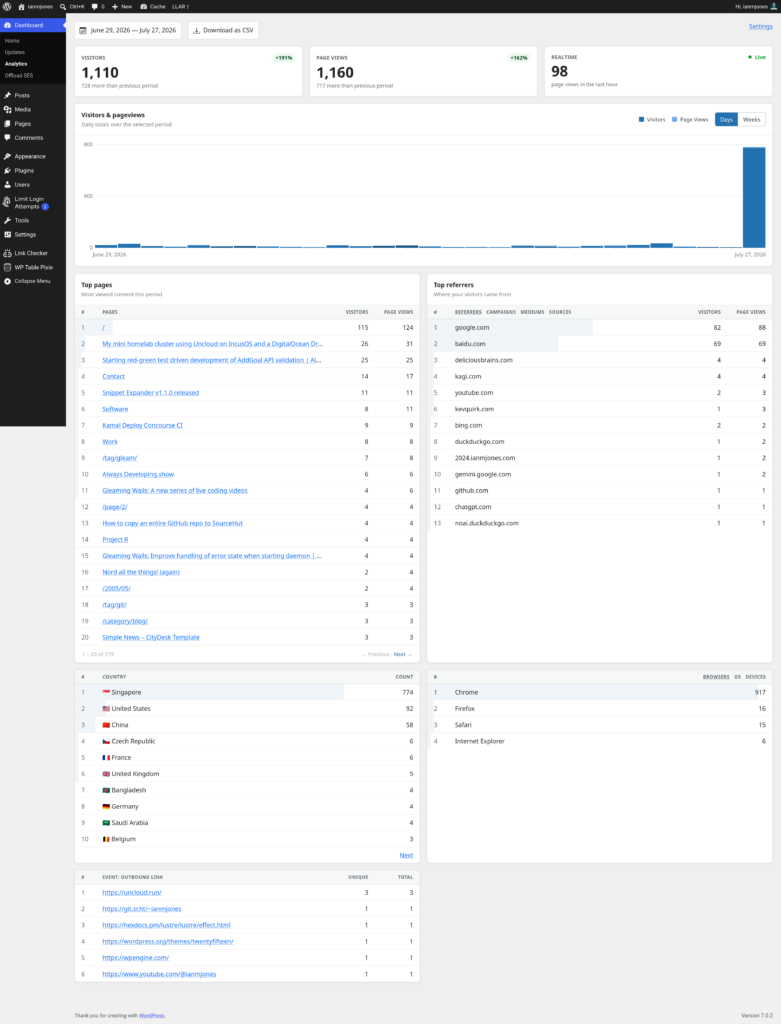Select the Mediums tab in Top referrers
Screen dimensions: 781x1024
coord(532,312)
